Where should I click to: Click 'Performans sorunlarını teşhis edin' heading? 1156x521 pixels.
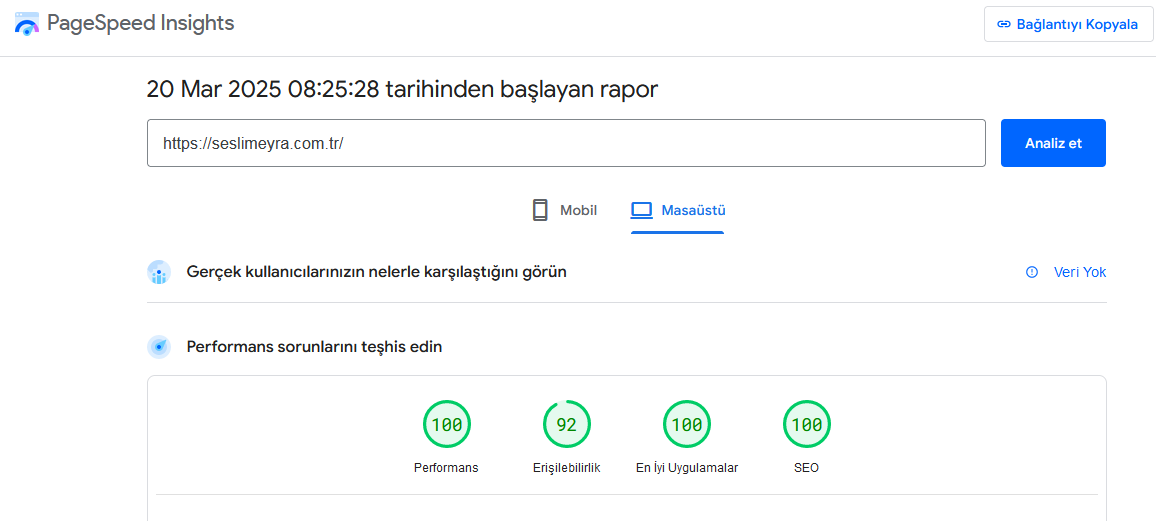click(315, 346)
